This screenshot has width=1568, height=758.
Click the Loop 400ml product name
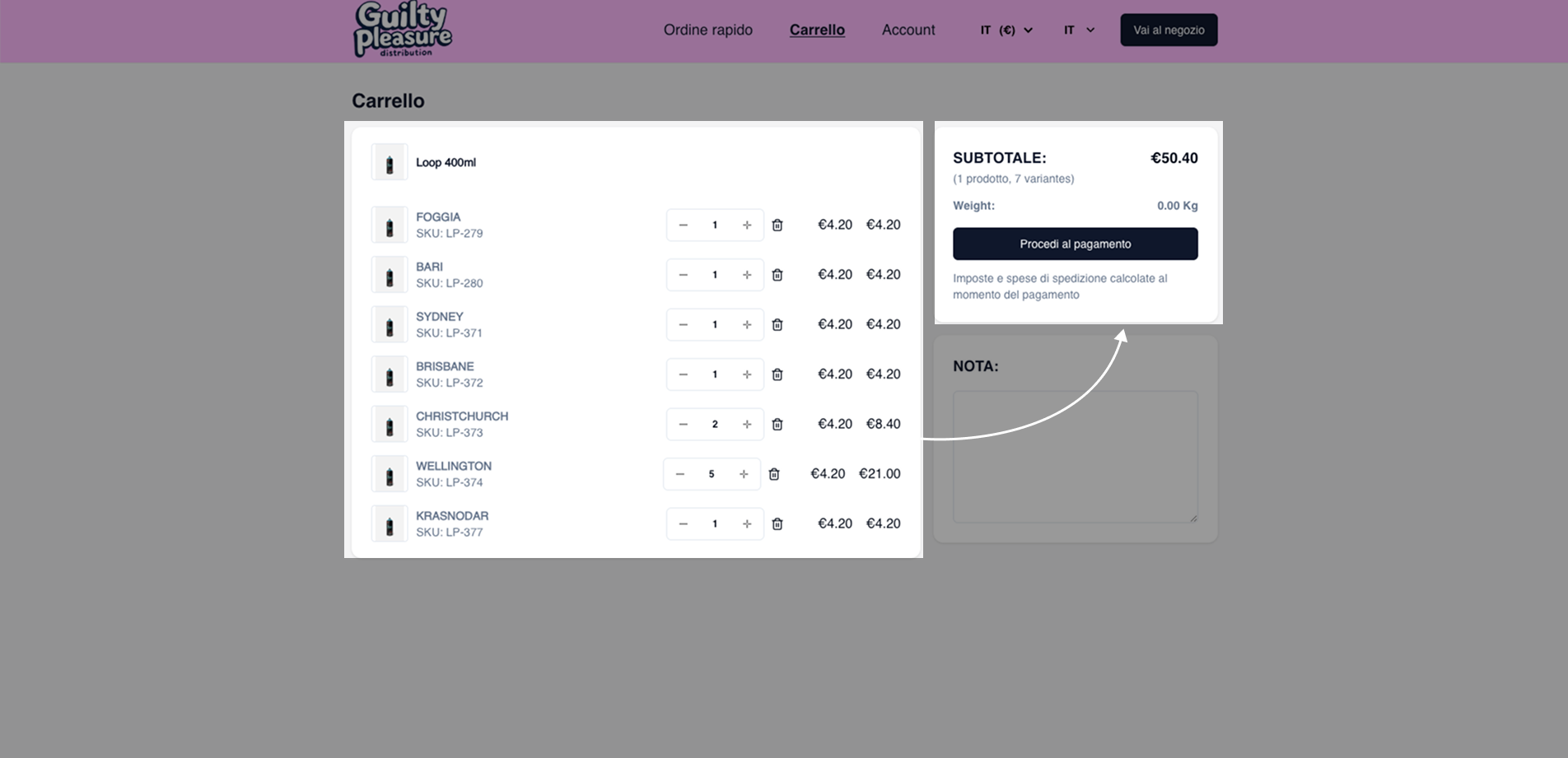446,162
